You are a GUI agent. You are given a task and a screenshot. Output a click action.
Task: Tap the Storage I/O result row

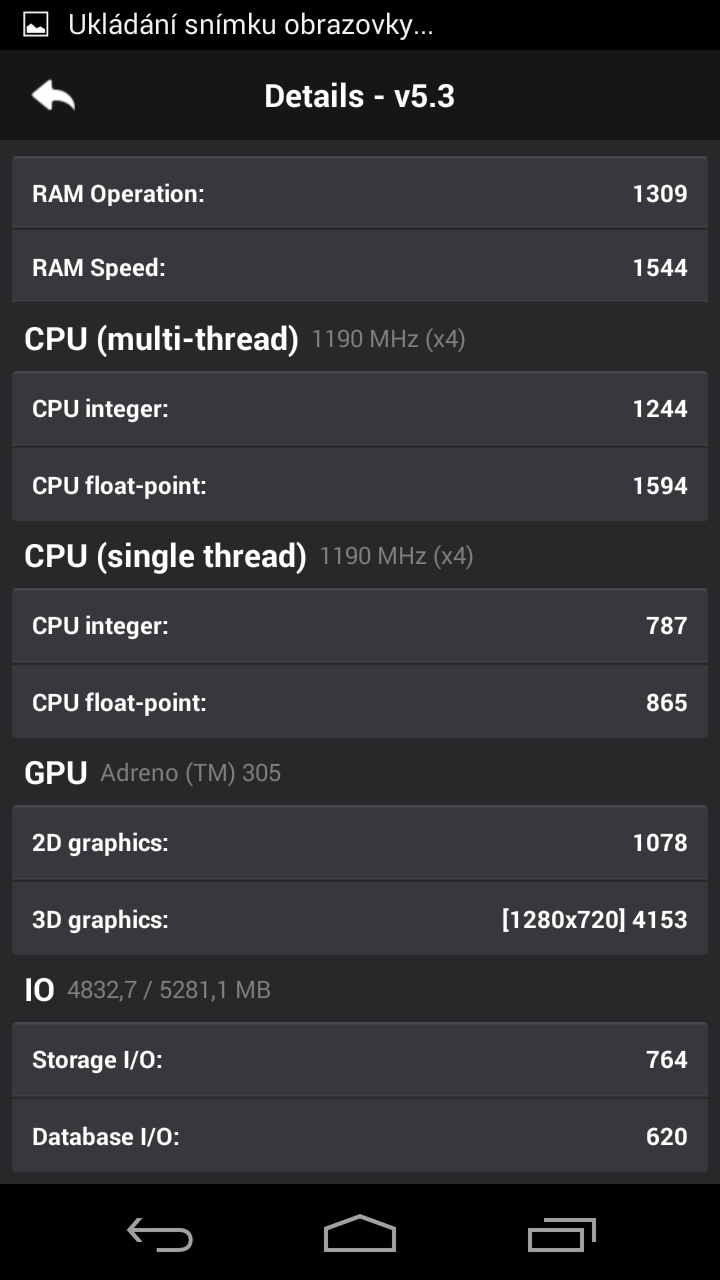pos(360,1059)
